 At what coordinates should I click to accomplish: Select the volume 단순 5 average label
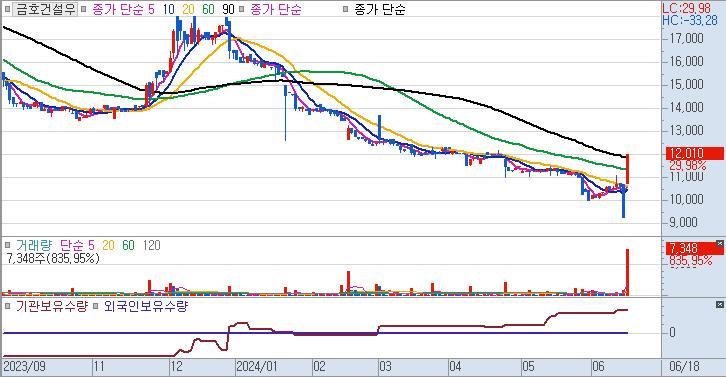(77, 245)
